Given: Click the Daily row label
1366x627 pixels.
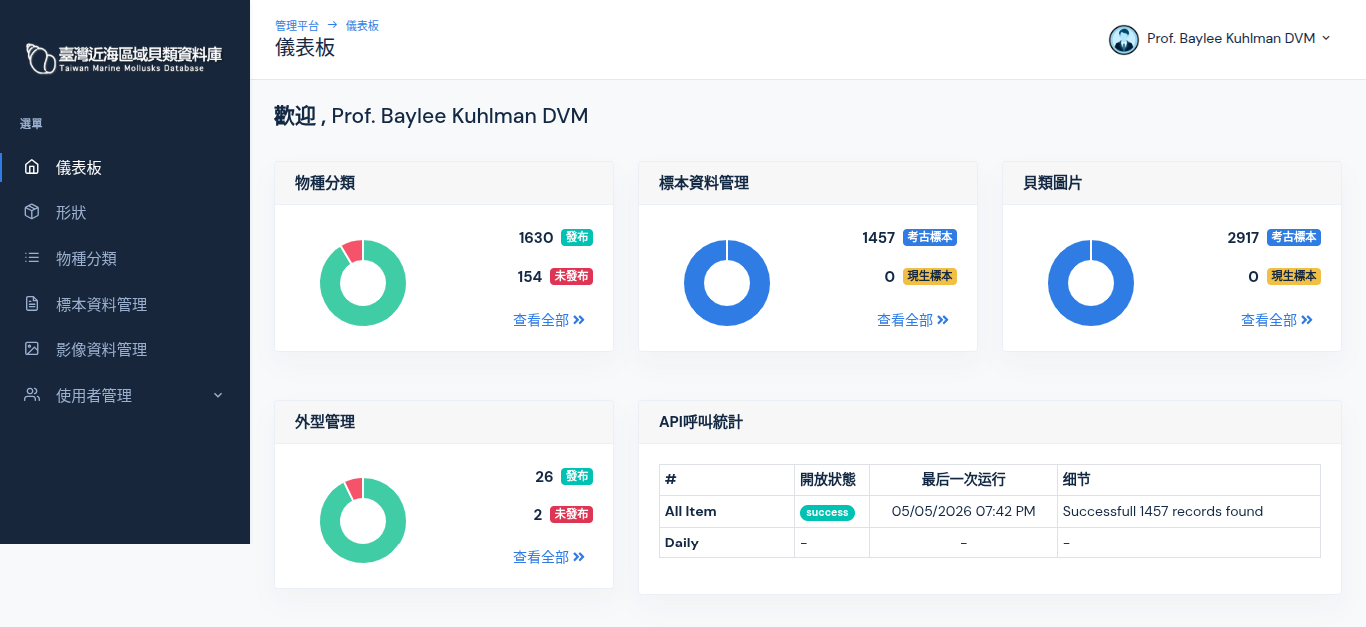Looking at the screenshot, I should click(682, 543).
